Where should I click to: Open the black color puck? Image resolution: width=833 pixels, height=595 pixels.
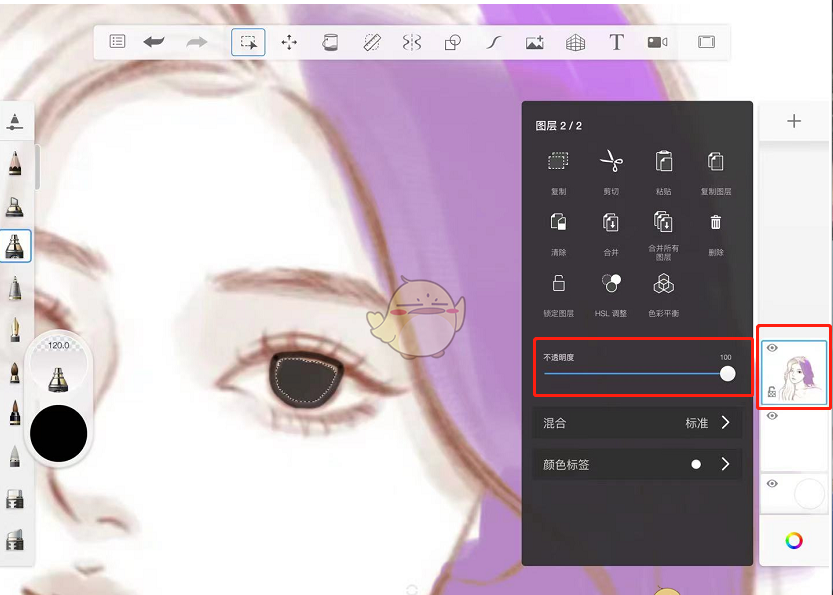(58, 433)
